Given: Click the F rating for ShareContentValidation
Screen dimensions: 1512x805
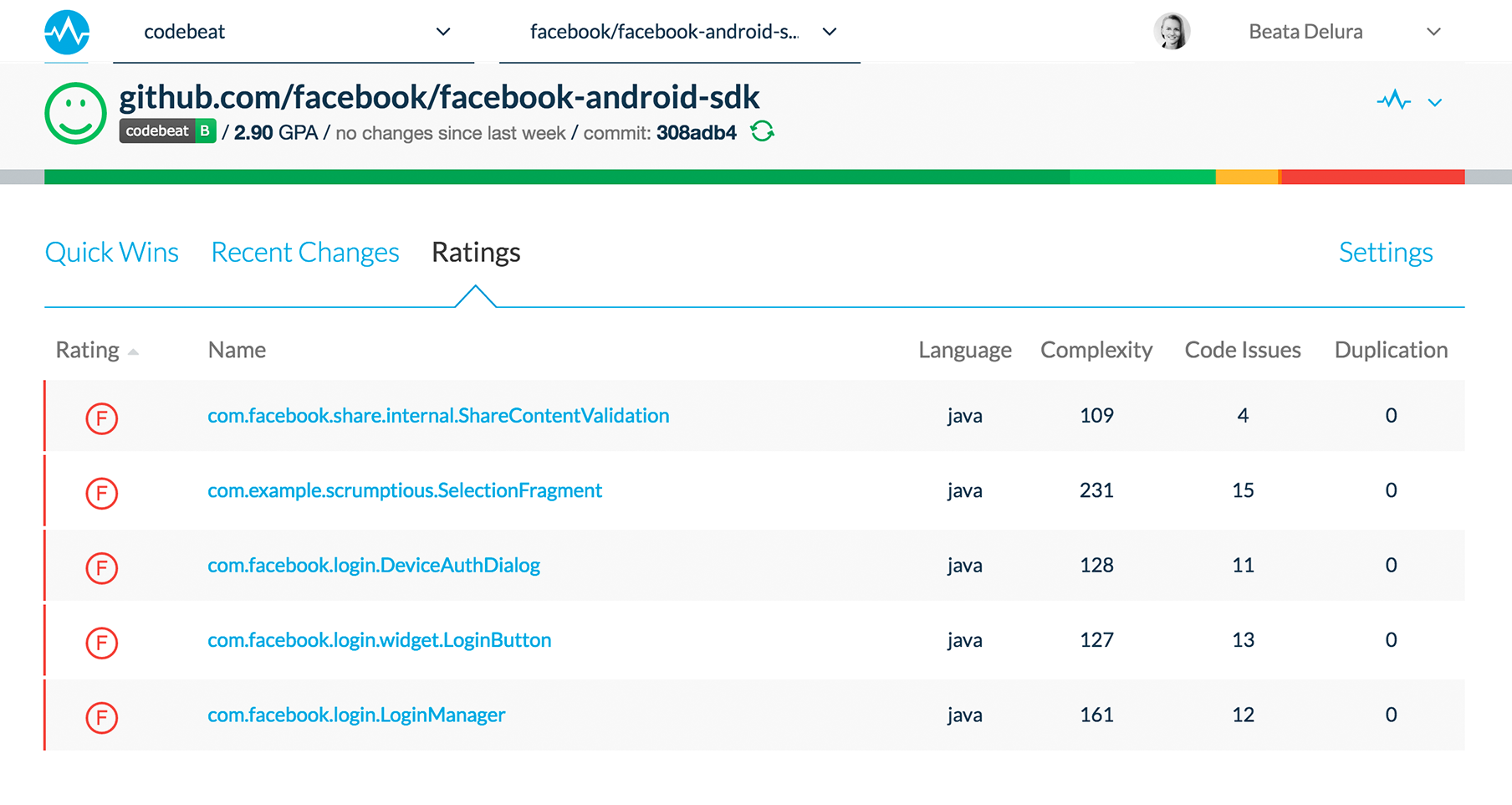Looking at the screenshot, I should pos(102,418).
